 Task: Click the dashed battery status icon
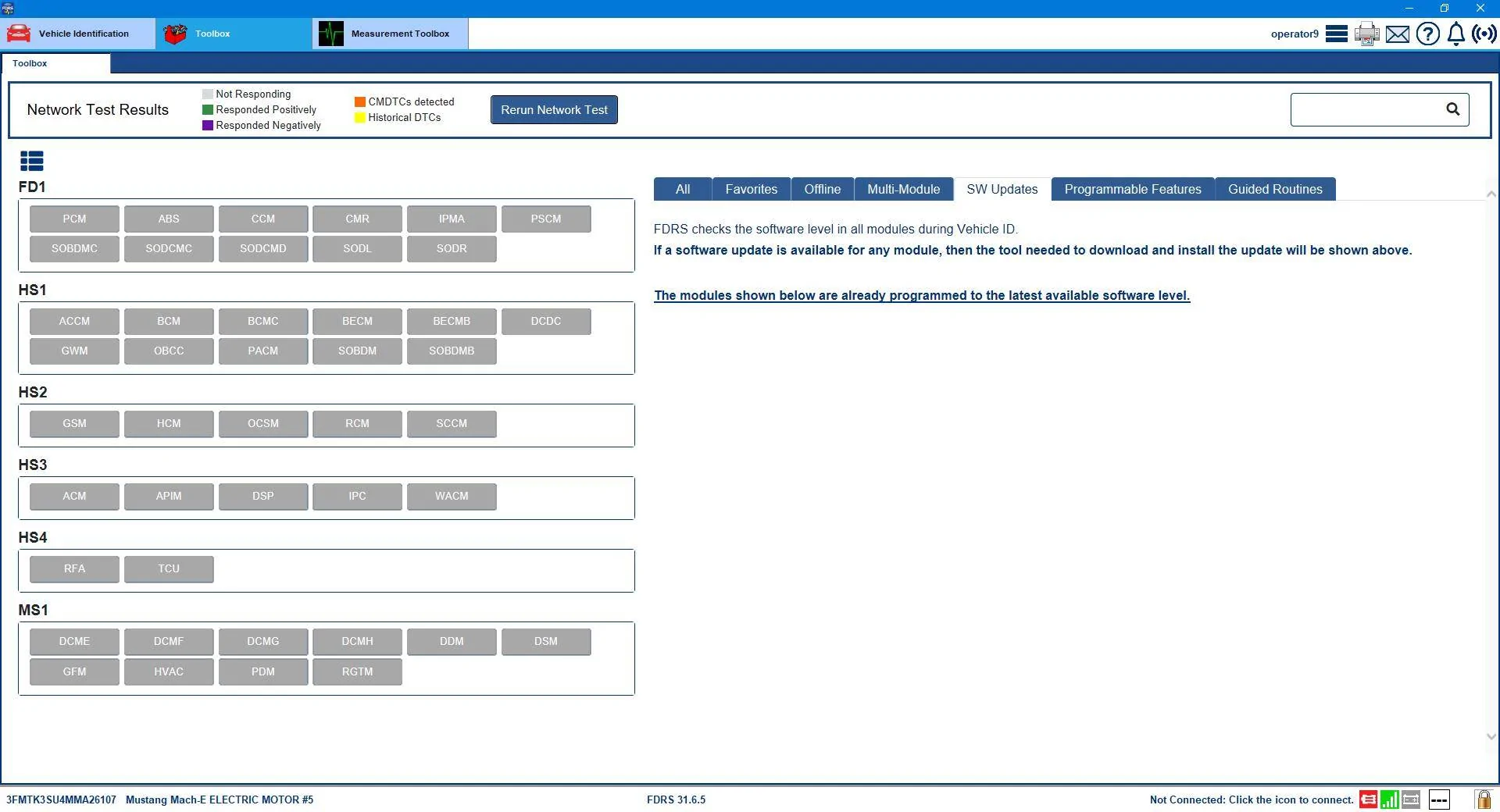(1440, 800)
